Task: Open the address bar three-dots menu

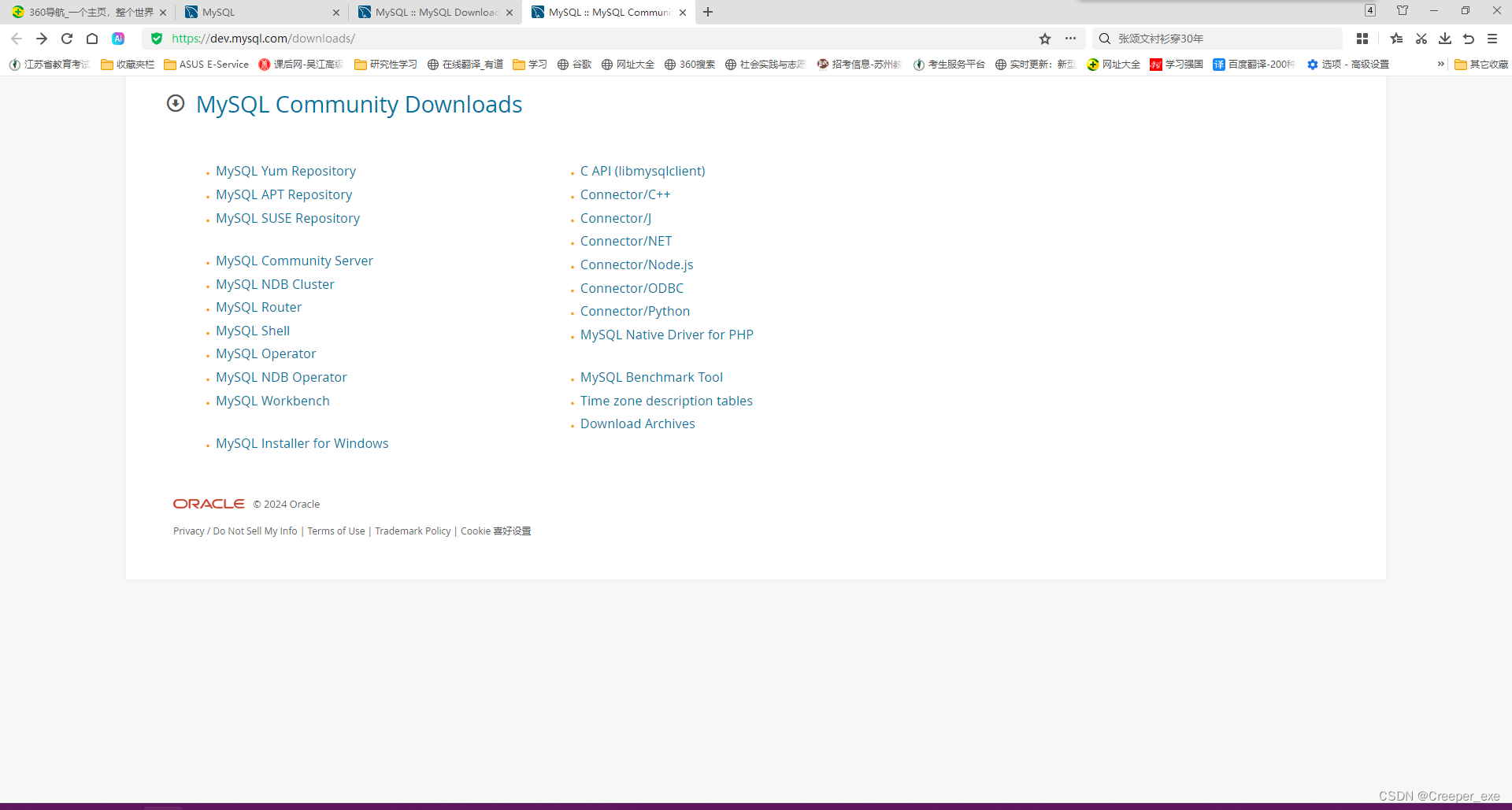Action: [x=1070, y=39]
